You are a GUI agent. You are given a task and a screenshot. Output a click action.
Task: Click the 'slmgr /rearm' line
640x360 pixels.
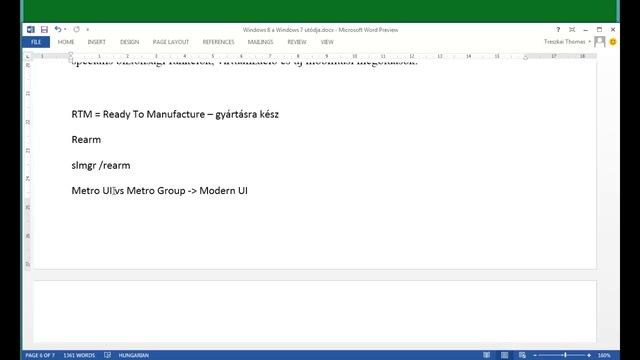(101, 165)
